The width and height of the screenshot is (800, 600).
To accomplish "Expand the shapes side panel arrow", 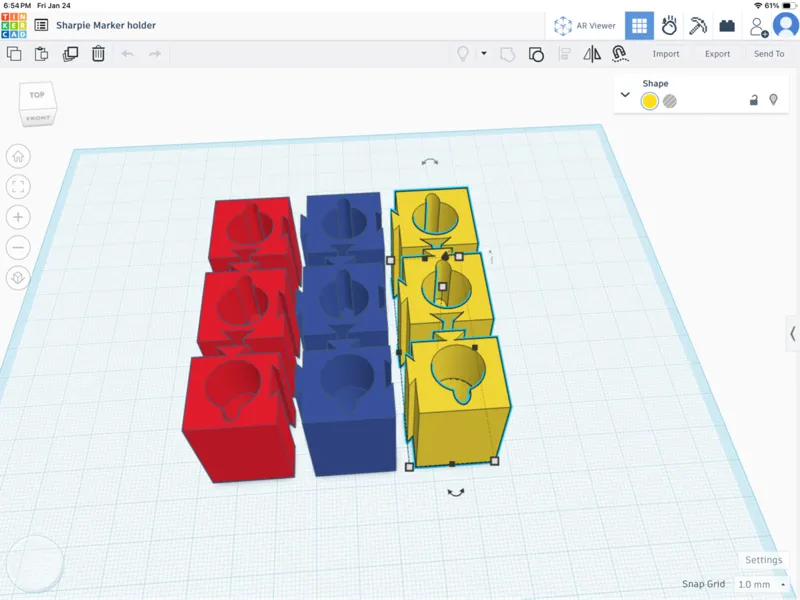I will [792, 334].
